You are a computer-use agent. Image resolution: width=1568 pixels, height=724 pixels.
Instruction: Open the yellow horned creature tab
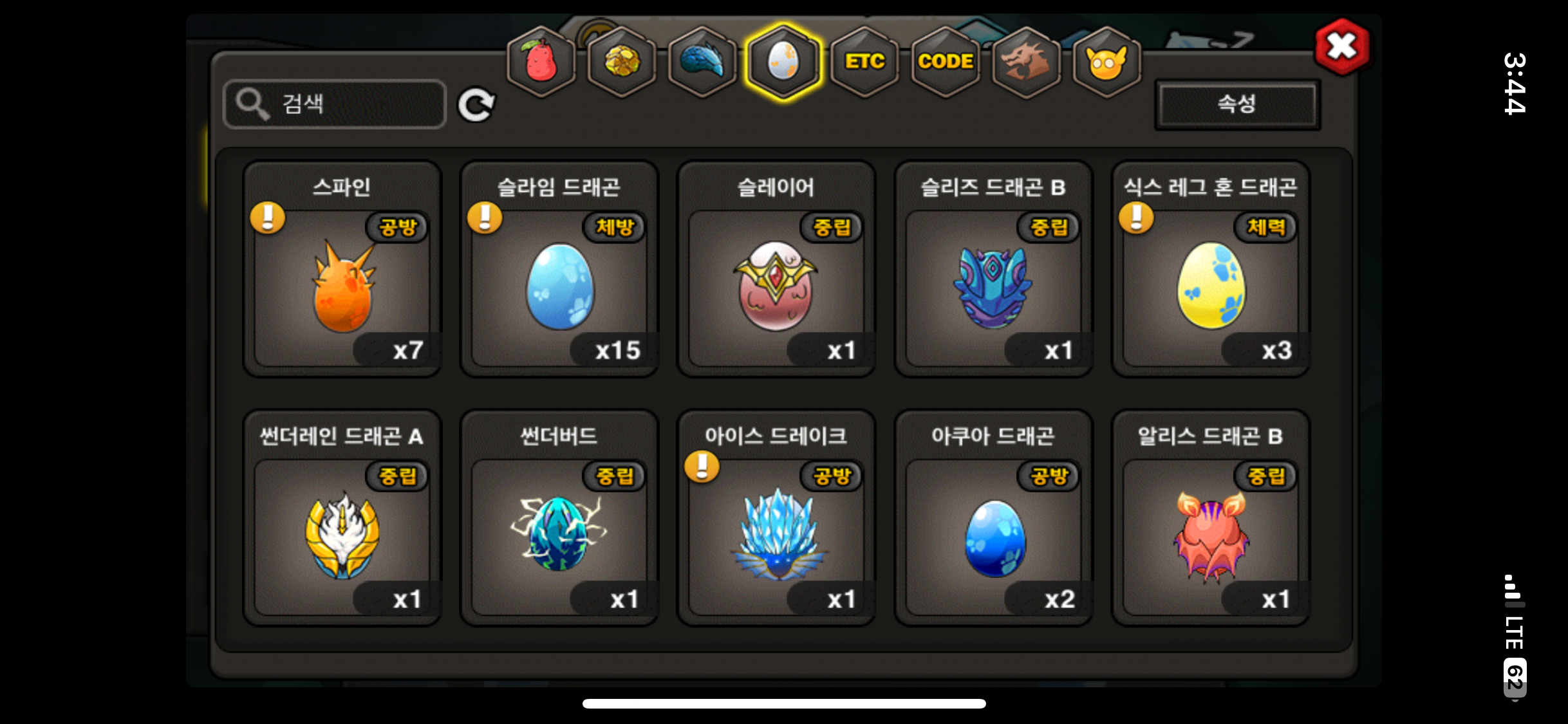(x=1106, y=62)
